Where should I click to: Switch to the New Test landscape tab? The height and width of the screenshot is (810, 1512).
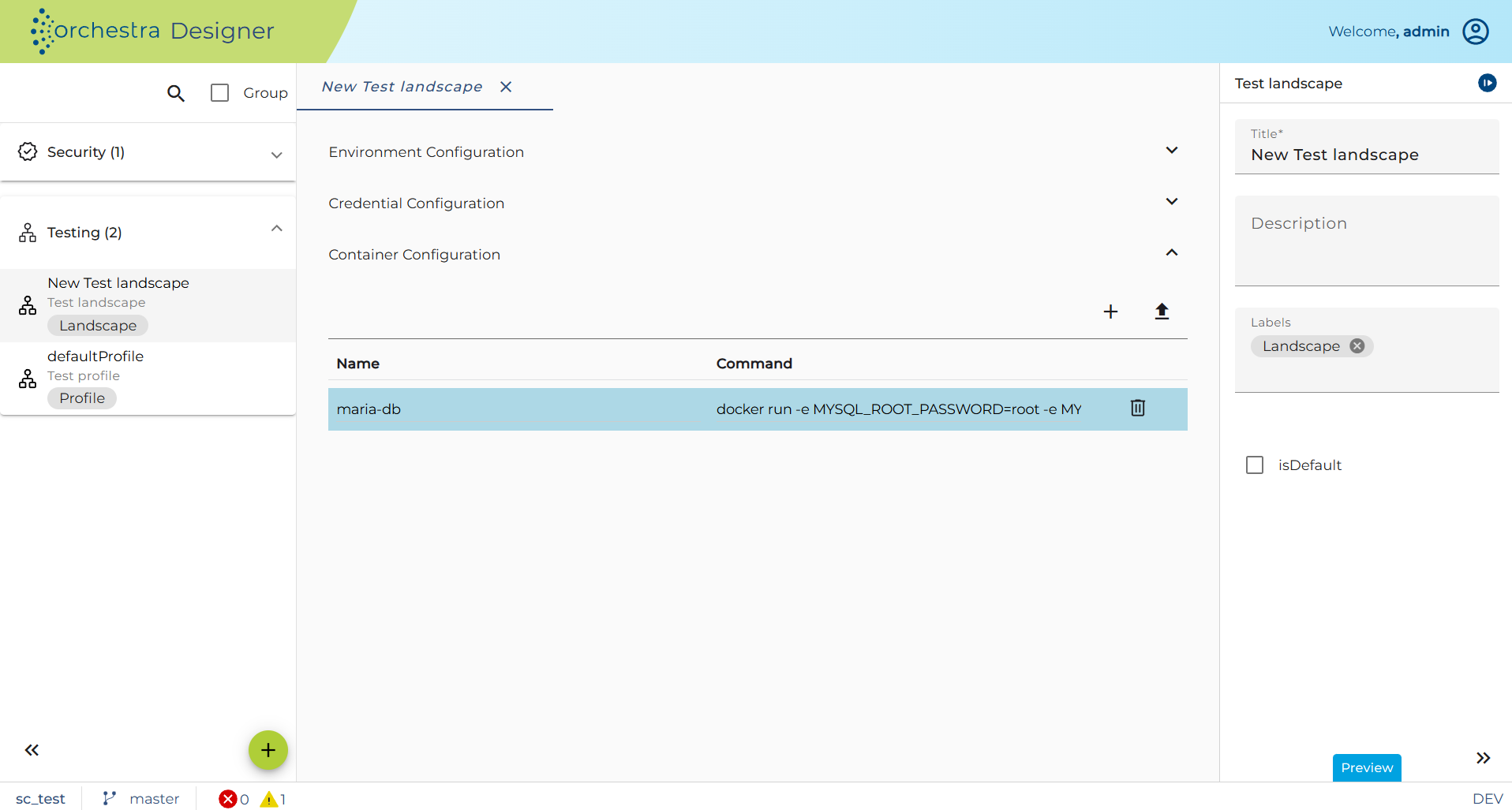[x=402, y=87]
